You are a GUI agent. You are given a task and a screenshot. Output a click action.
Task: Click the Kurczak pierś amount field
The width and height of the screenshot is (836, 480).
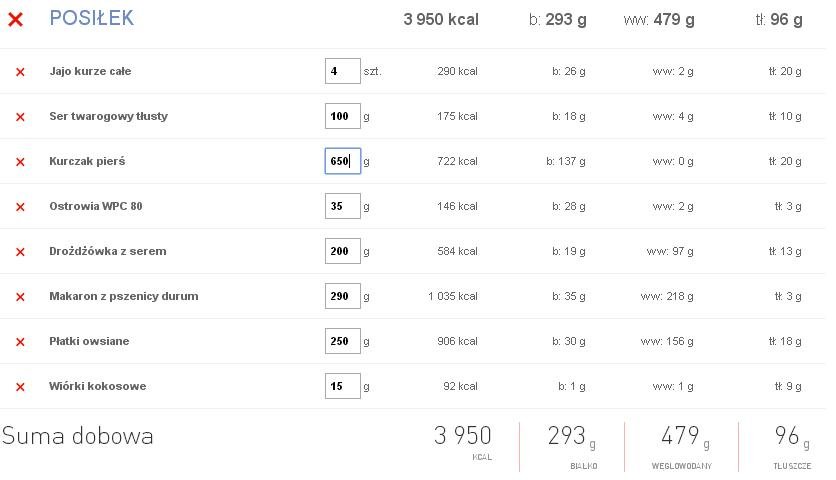[x=343, y=161]
